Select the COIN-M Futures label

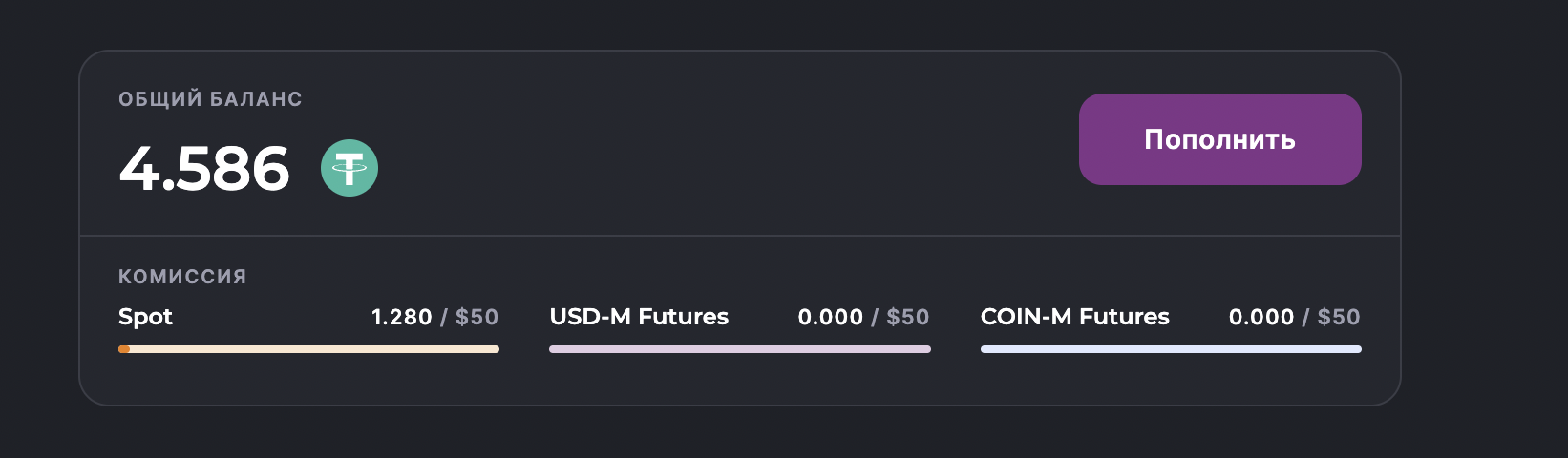click(1075, 317)
